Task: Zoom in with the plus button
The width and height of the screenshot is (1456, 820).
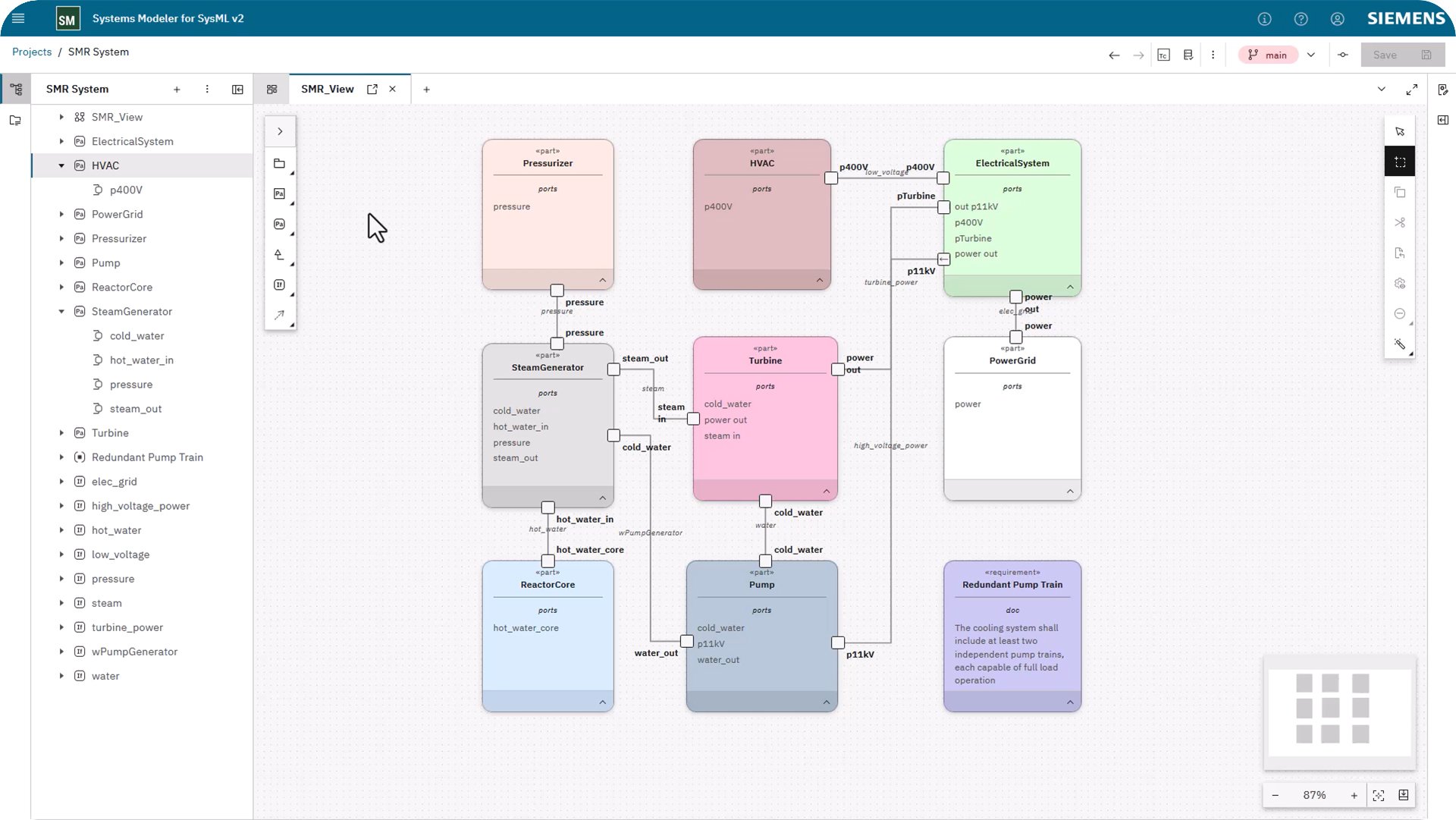Action: click(1354, 796)
